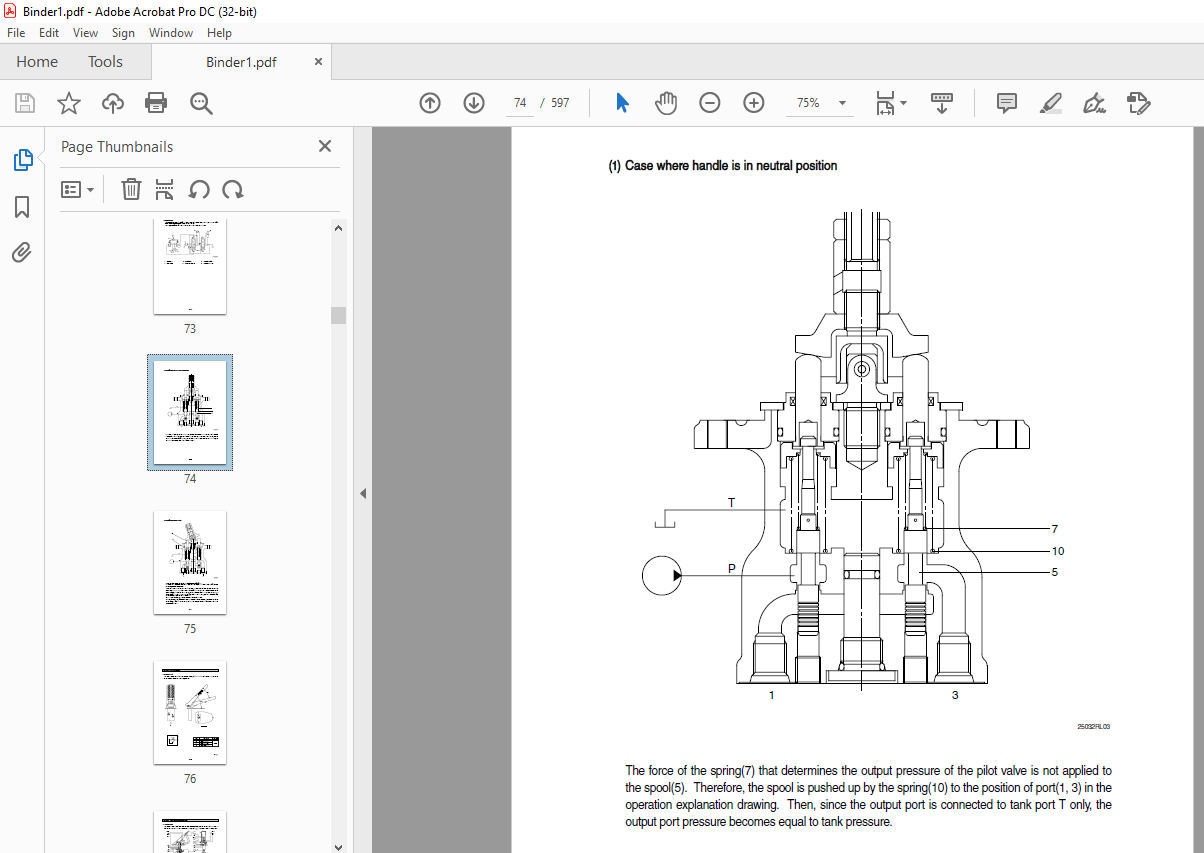Close the Page Thumbnails panel
The image size is (1204, 853).
click(325, 146)
